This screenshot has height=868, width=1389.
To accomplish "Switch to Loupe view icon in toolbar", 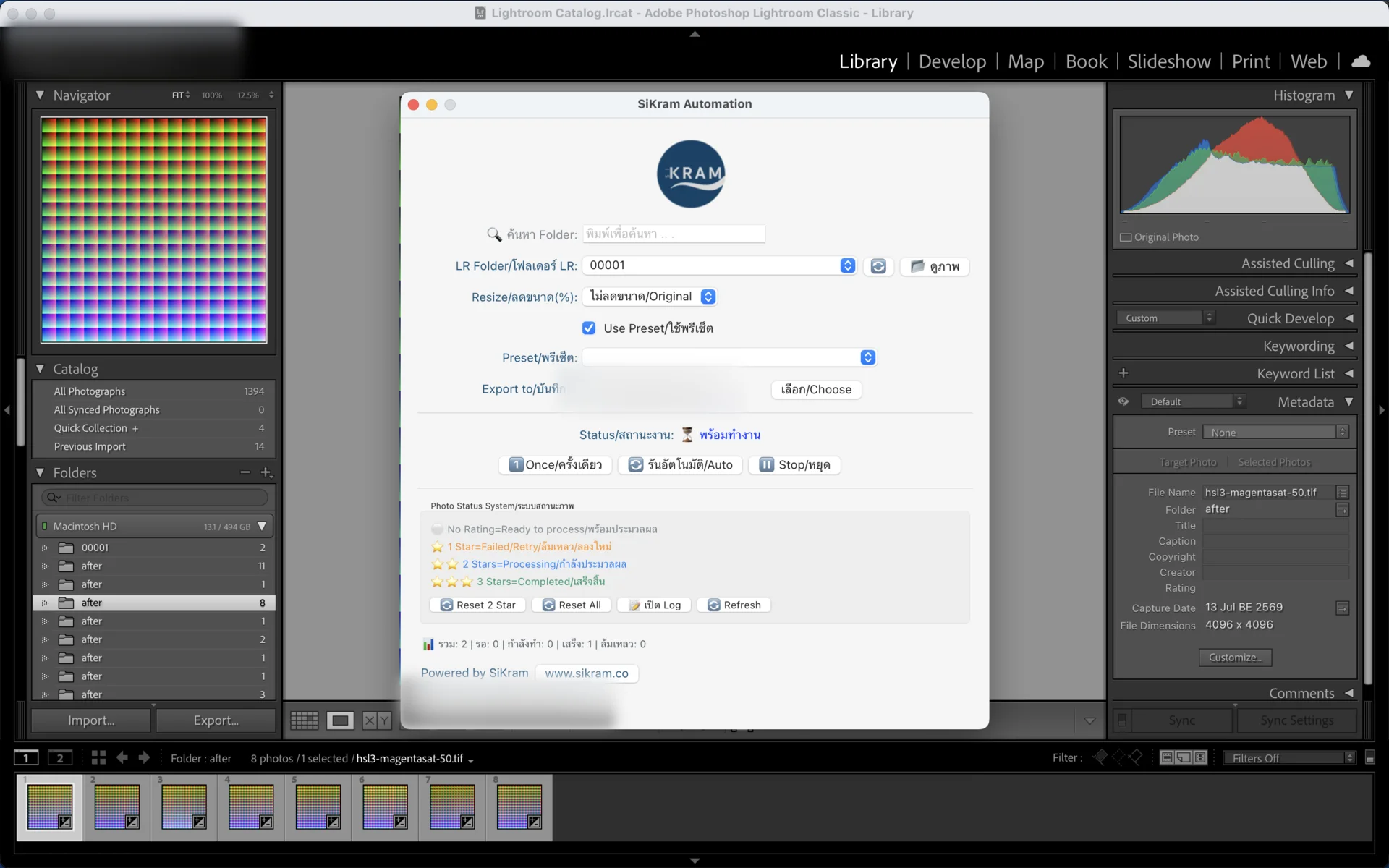I will click(340, 720).
